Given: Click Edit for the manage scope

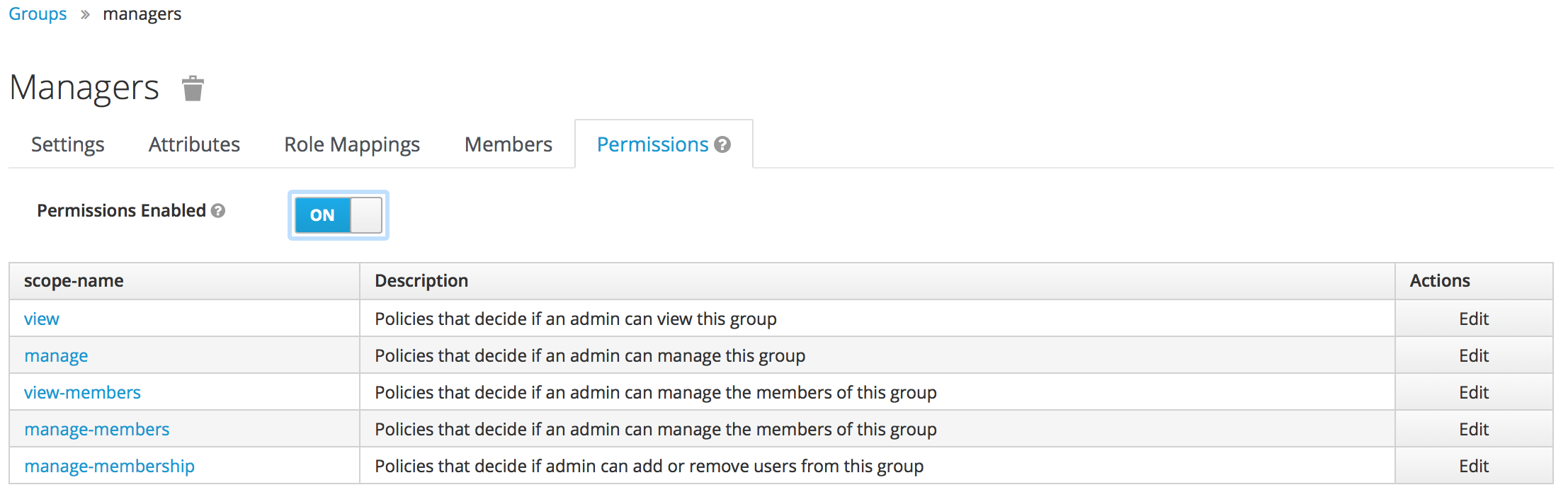Looking at the screenshot, I should 1473,356.
